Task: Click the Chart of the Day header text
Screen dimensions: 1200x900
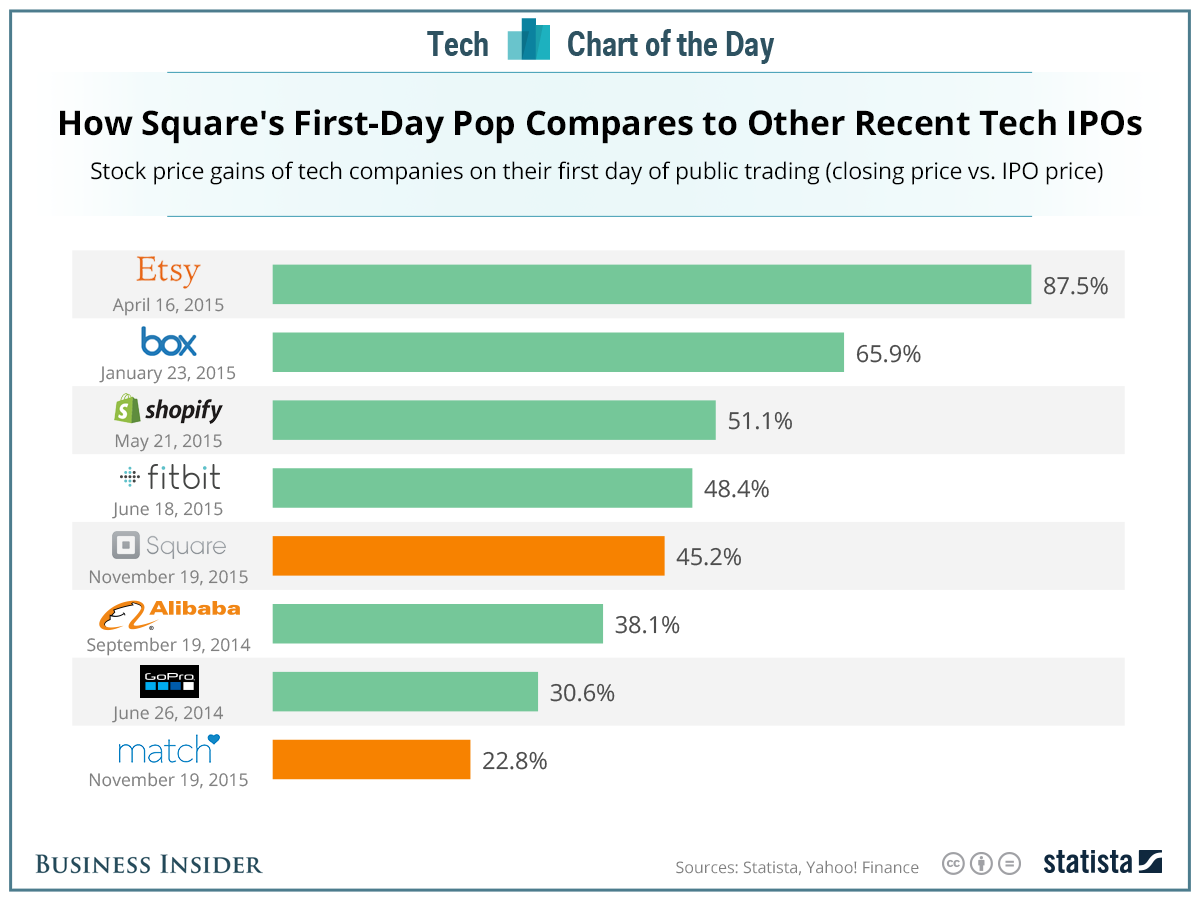Action: pos(670,45)
